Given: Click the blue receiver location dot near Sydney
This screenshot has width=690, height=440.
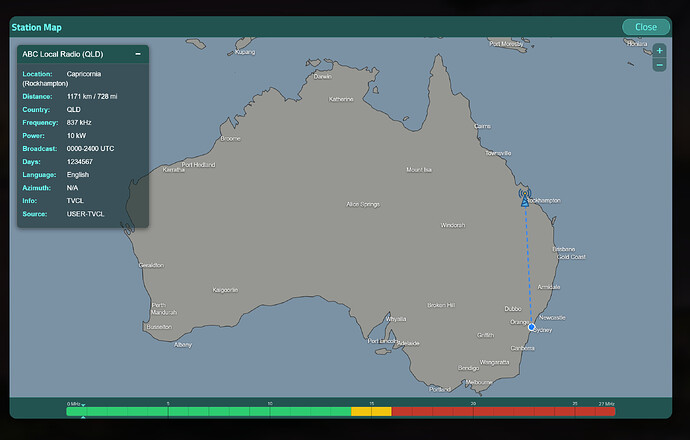Looking at the screenshot, I should point(531,327).
